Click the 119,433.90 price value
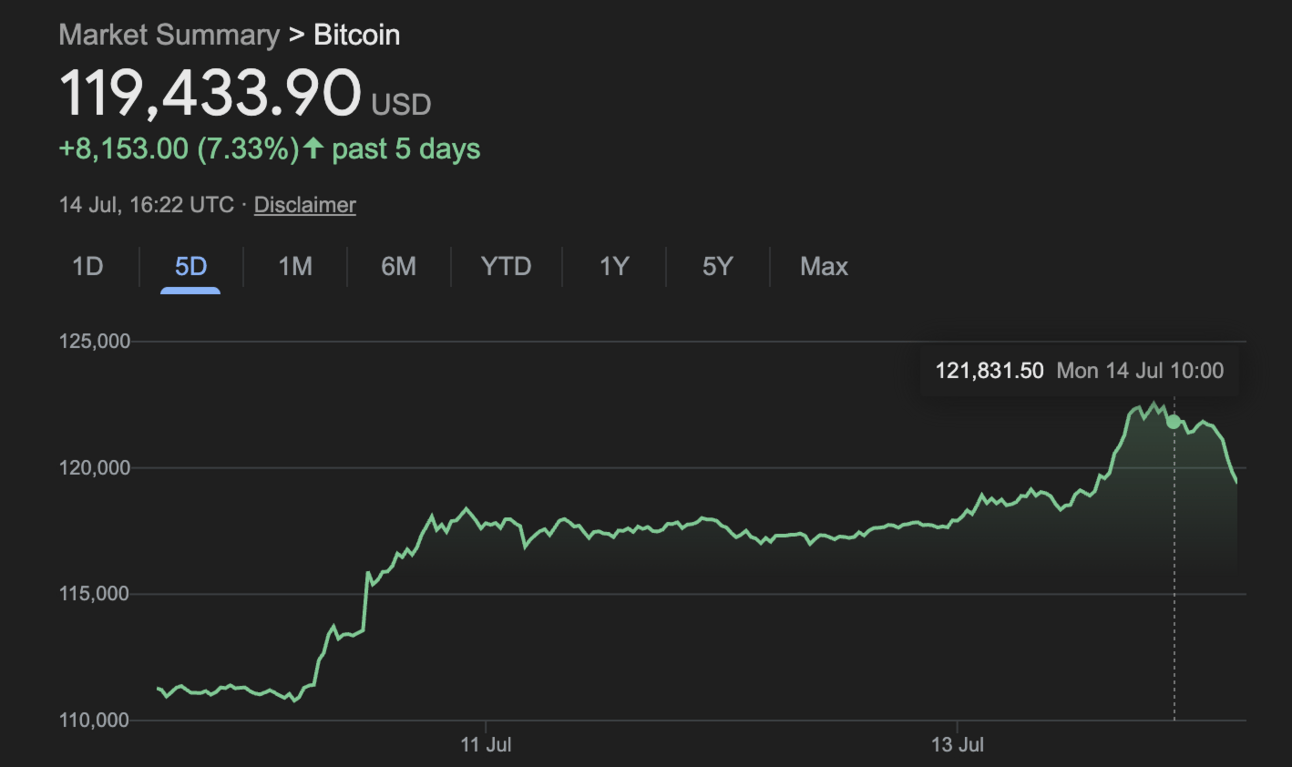Screen dimensions: 1292x767 click(x=210, y=93)
